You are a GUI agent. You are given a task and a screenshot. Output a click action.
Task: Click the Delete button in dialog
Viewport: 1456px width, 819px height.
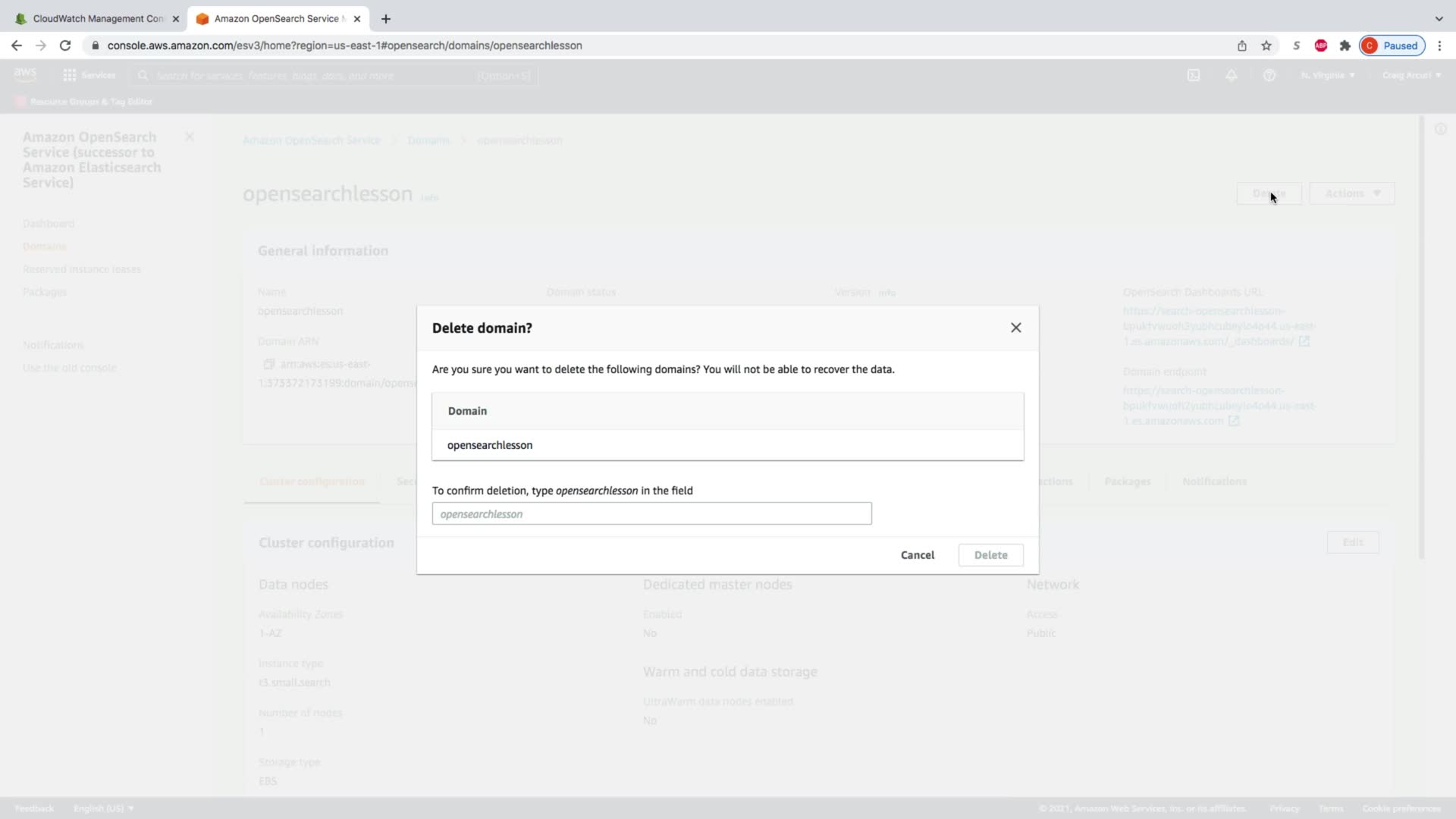pos(990,555)
